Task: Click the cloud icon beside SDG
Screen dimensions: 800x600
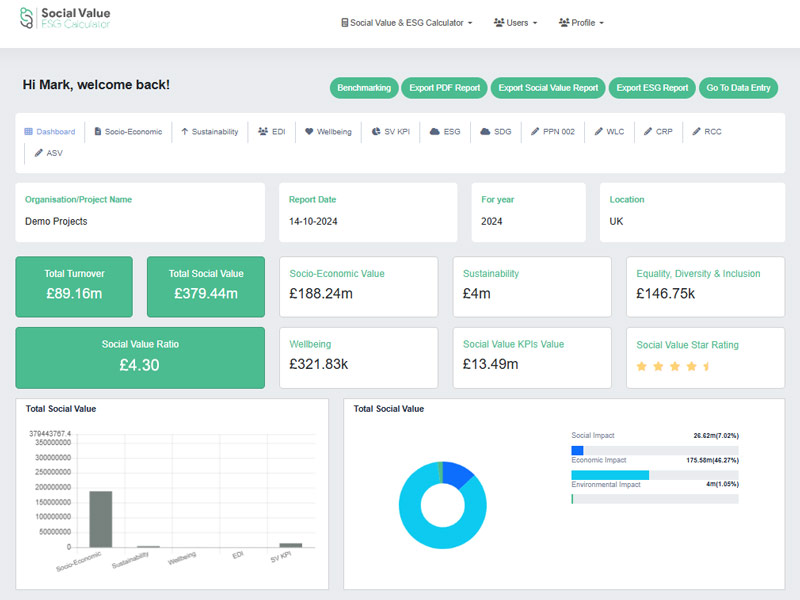Action: (x=485, y=132)
